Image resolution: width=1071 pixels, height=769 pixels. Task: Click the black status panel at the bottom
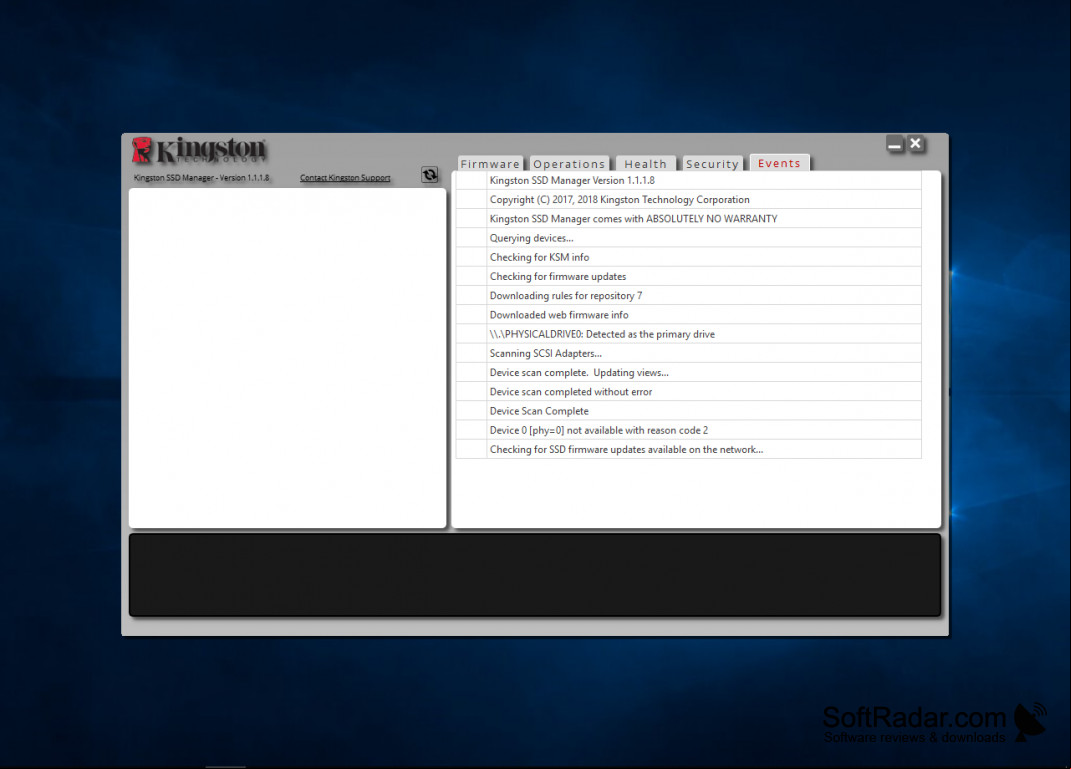tap(535, 575)
